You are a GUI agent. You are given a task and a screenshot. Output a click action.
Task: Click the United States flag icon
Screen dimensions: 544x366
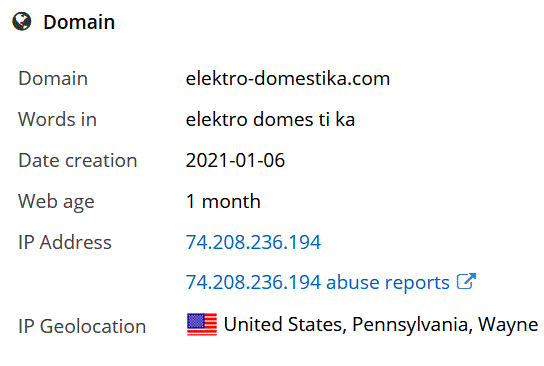pos(202,324)
